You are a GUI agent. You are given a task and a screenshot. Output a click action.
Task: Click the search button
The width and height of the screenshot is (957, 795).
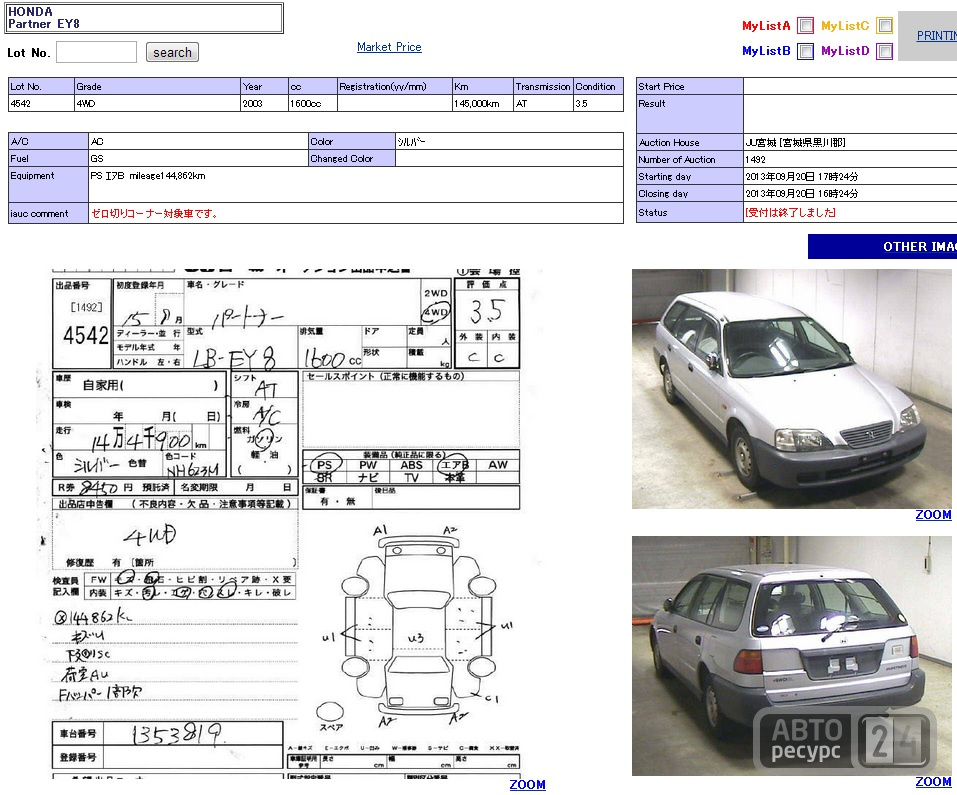[172, 52]
